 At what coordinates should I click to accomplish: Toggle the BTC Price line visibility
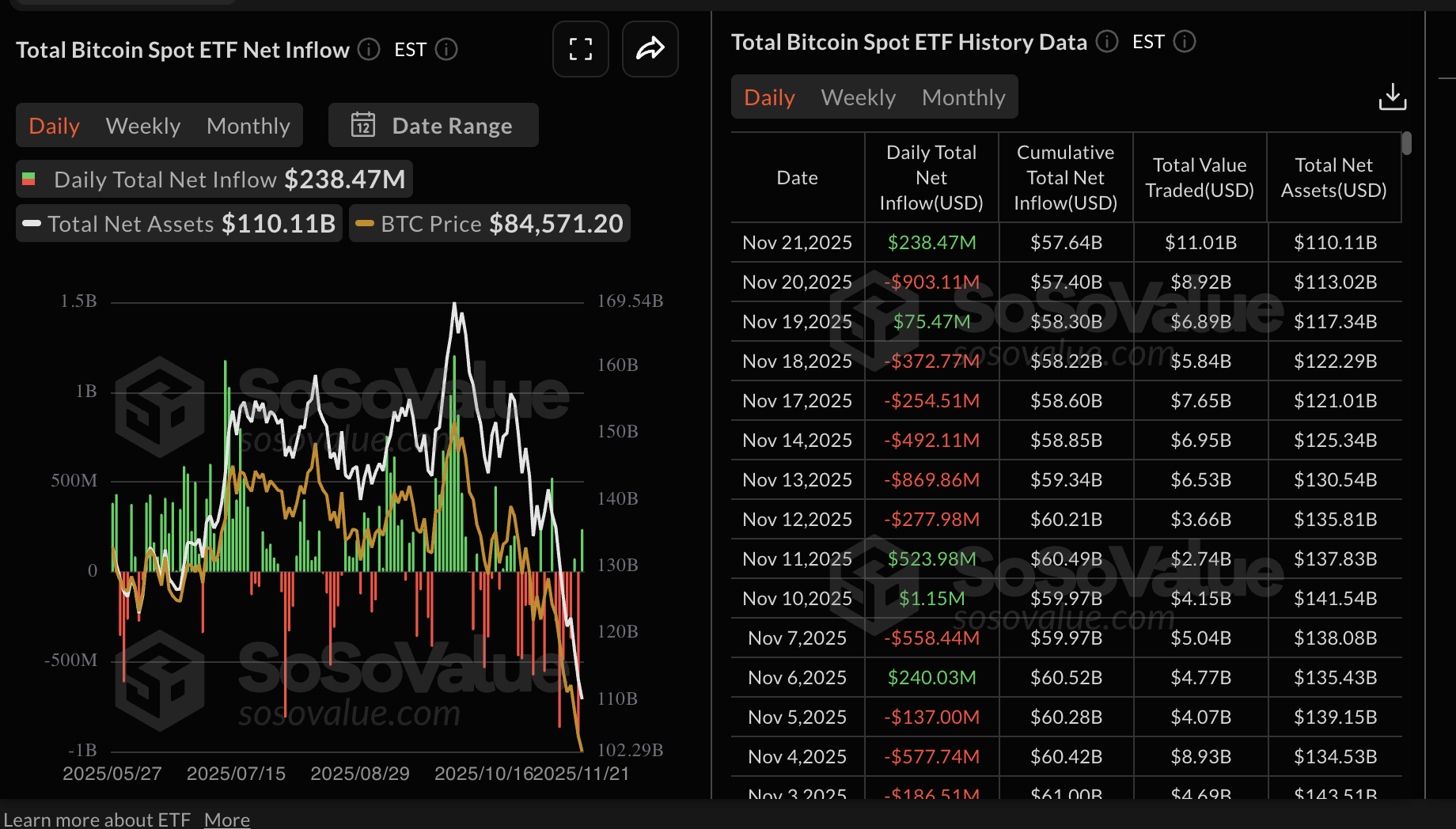coord(489,223)
